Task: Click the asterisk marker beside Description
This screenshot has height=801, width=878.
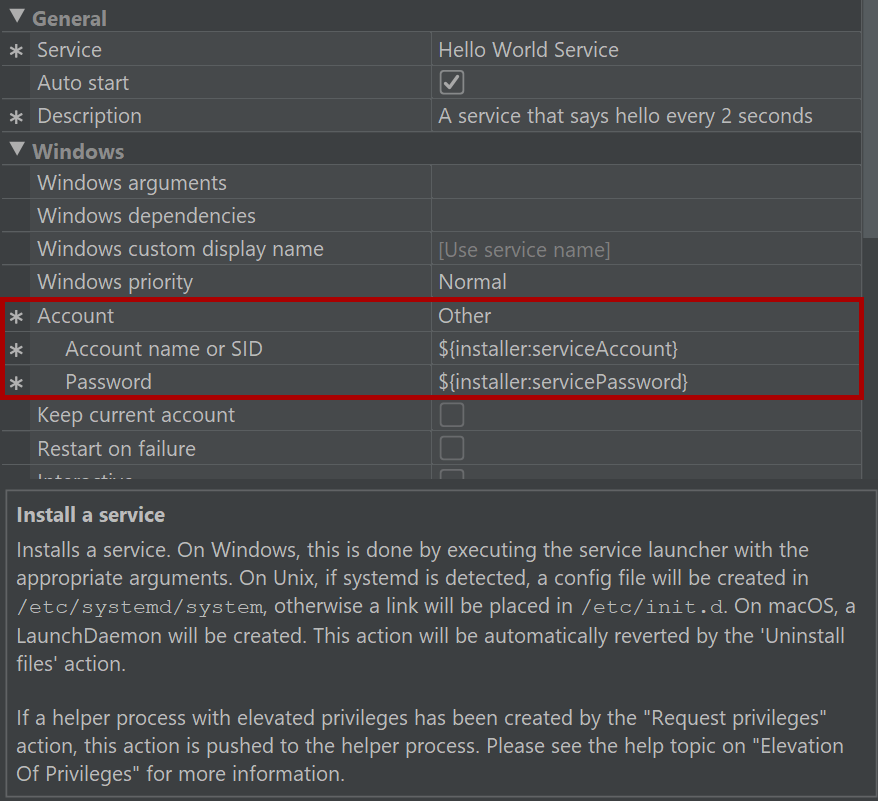Action: pos(16,117)
